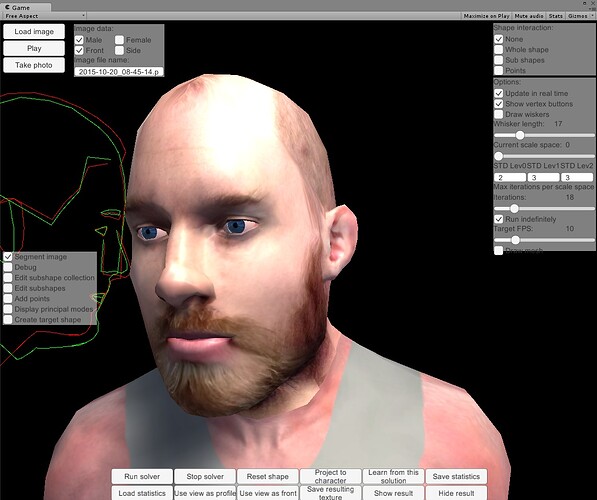Click Use view as front button
The width and height of the screenshot is (597, 500).
(x=268, y=493)
